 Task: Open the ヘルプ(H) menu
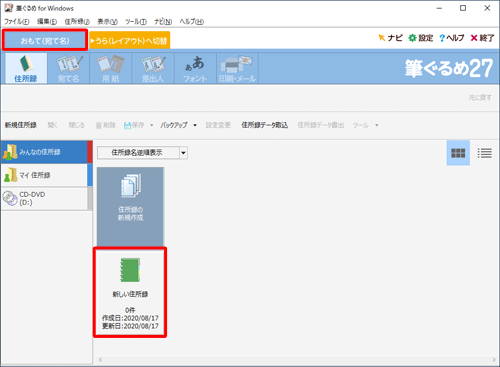(x=192, y=22)
